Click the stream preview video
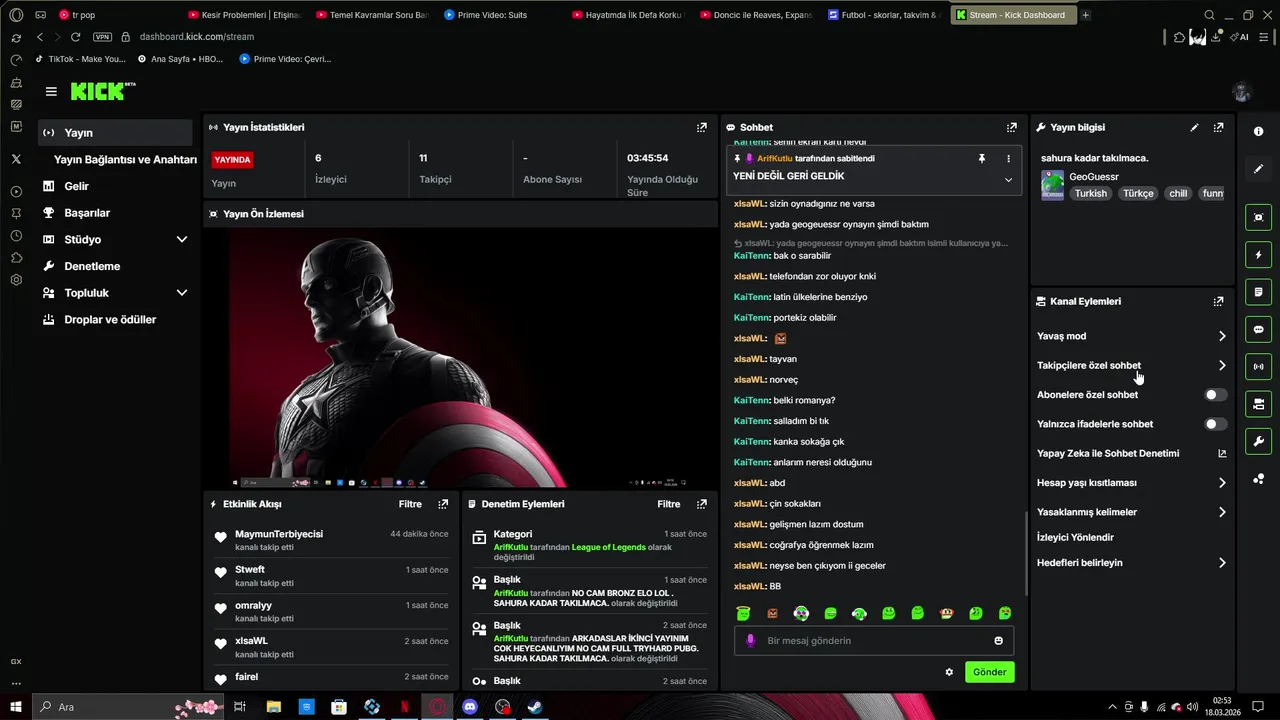The height and width of the screenshot is (720, 1280). [x=461, y=358]
